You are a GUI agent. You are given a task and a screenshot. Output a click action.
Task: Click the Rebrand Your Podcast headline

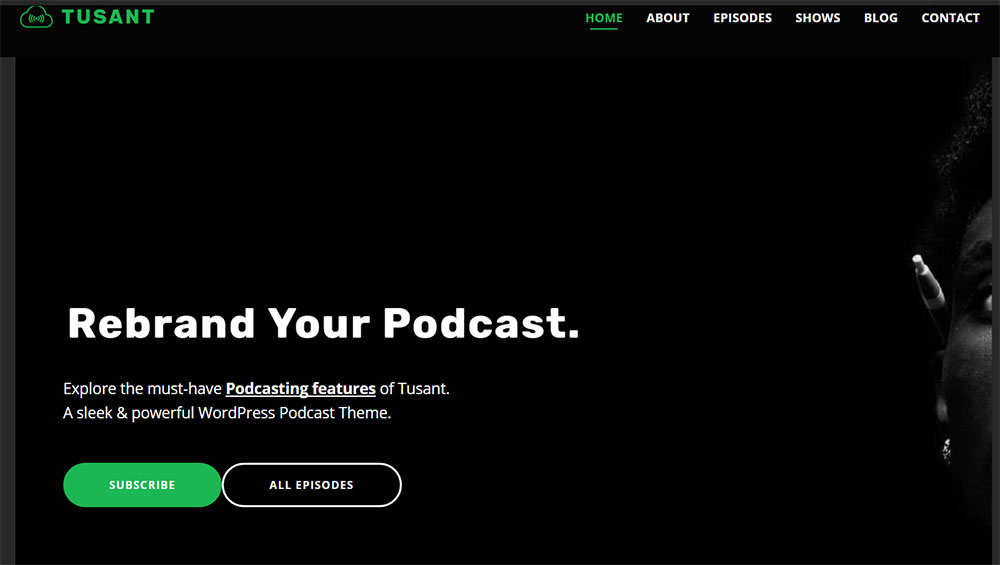[x=323, y=323]
